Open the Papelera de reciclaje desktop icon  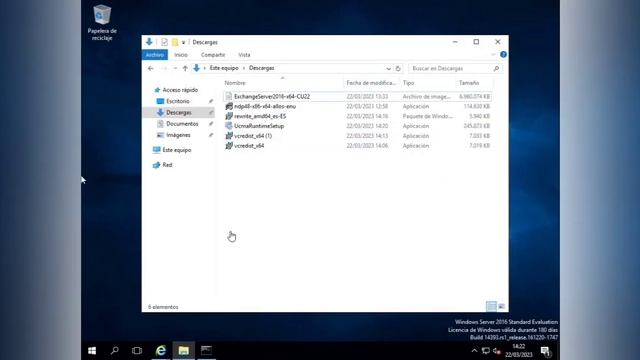coord(102,22)
